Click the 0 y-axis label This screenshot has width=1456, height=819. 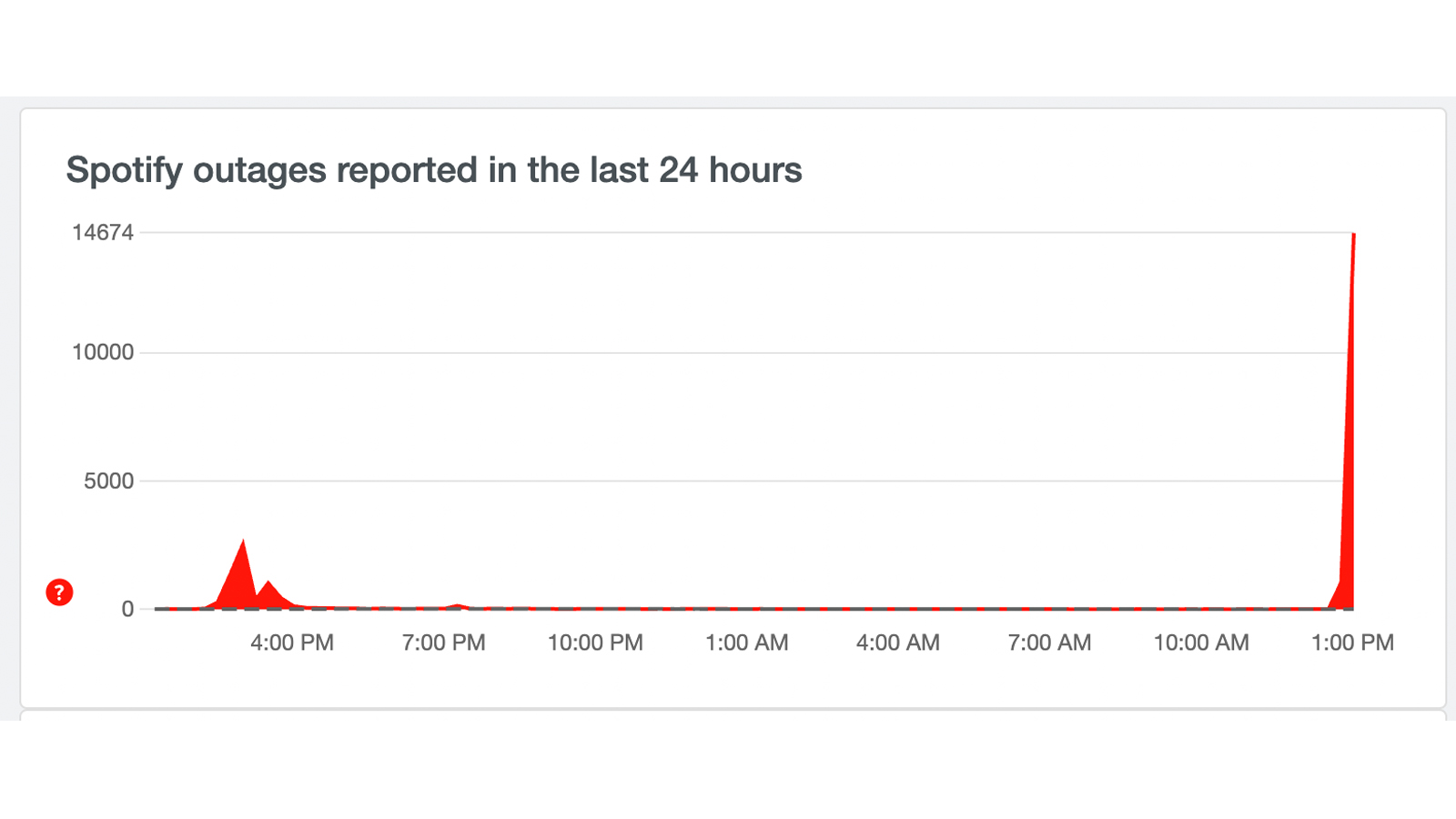click(x=127, y=609)
